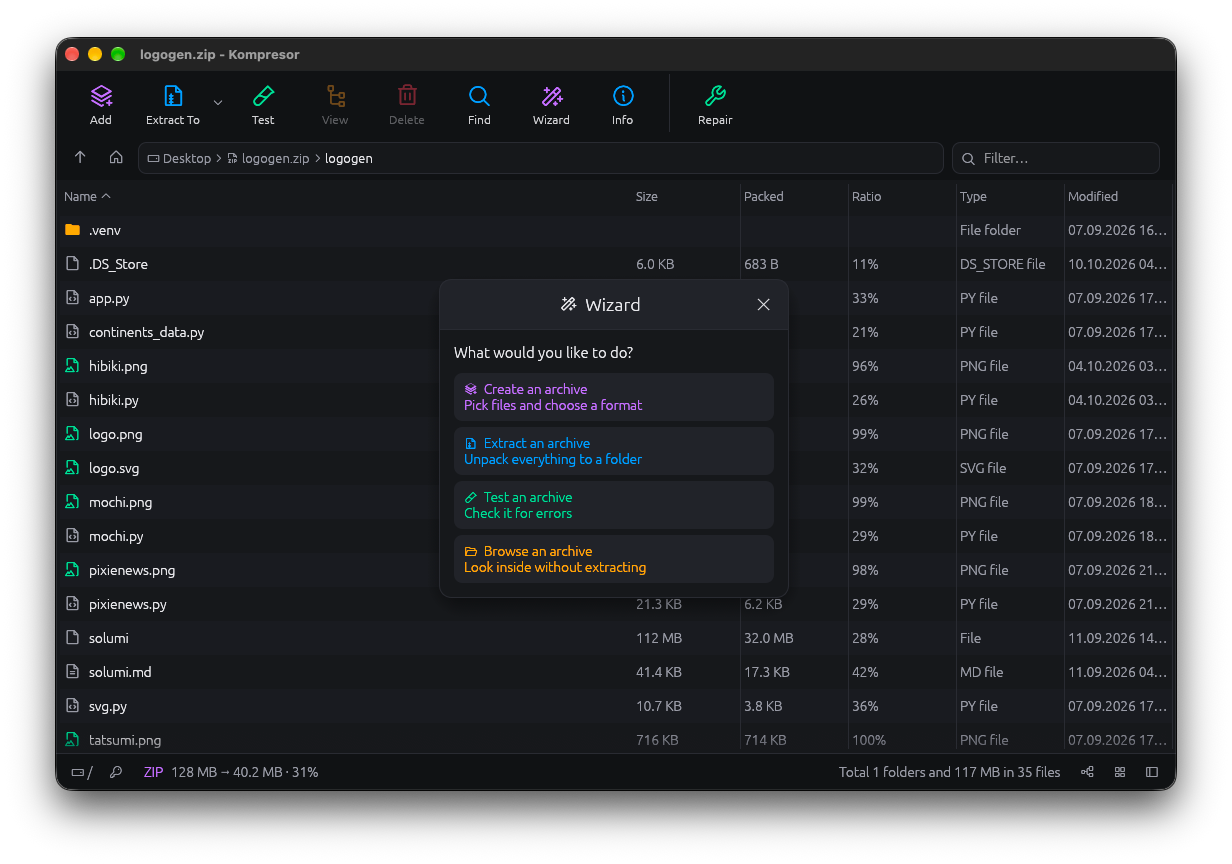Screen dimensions: 1232x864
Task: Click the pixienews.png image icon
Action: pos(72,570)
